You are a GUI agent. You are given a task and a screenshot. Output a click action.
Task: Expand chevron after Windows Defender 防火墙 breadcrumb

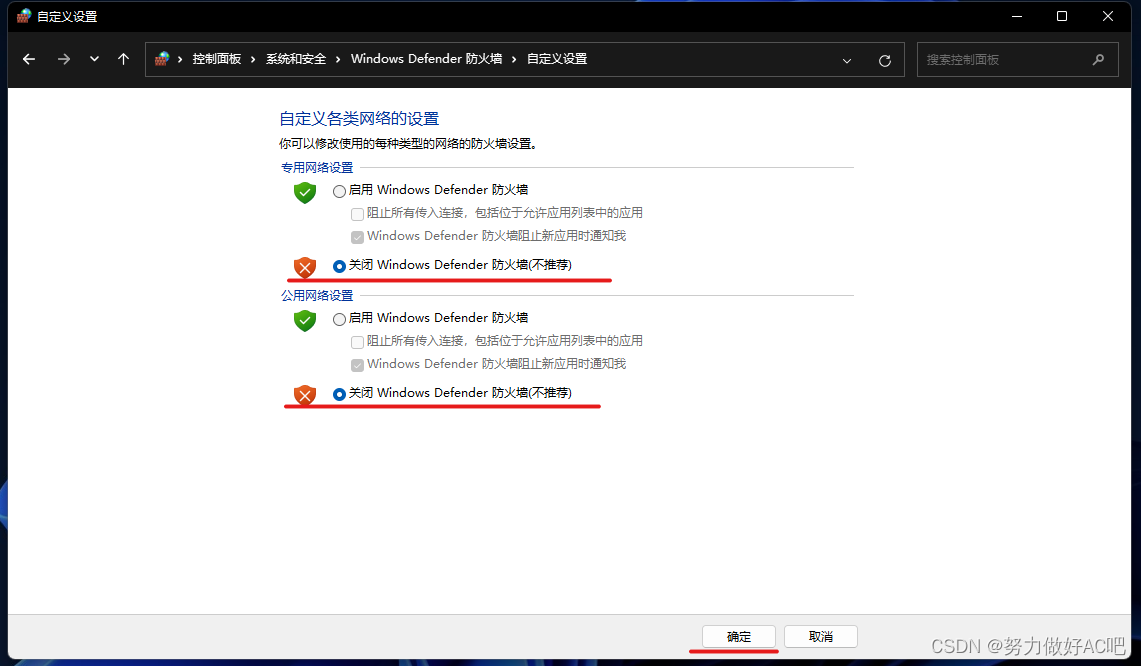click(x=514, y=60)
